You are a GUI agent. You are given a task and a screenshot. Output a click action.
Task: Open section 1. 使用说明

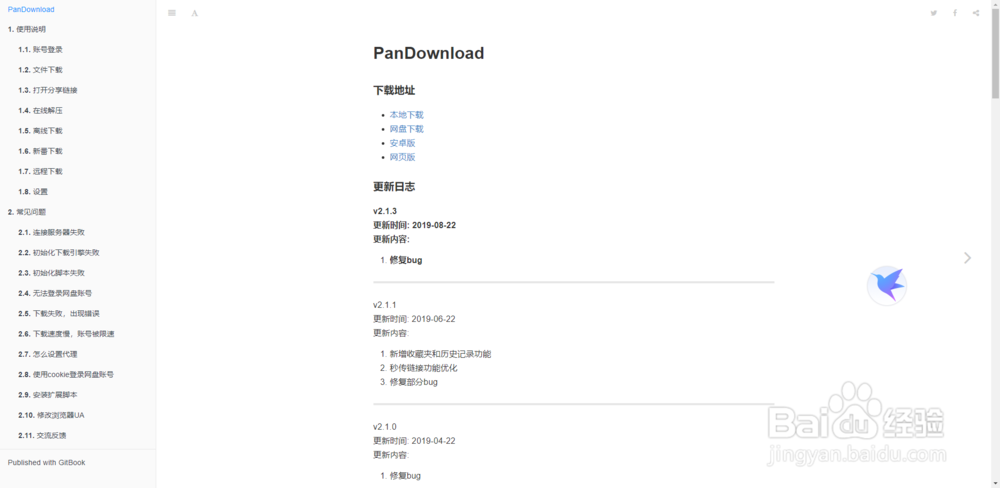(27, 29)
